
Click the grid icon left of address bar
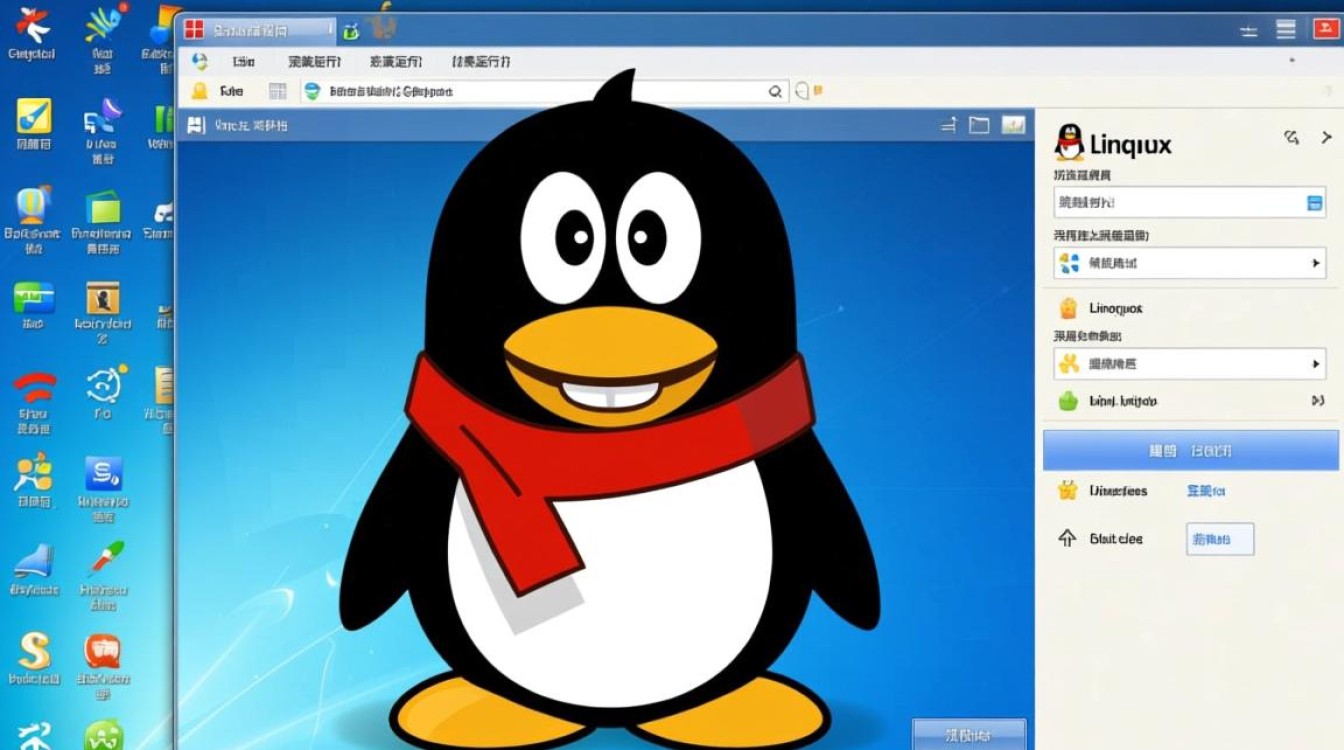(x=278, y=91)
